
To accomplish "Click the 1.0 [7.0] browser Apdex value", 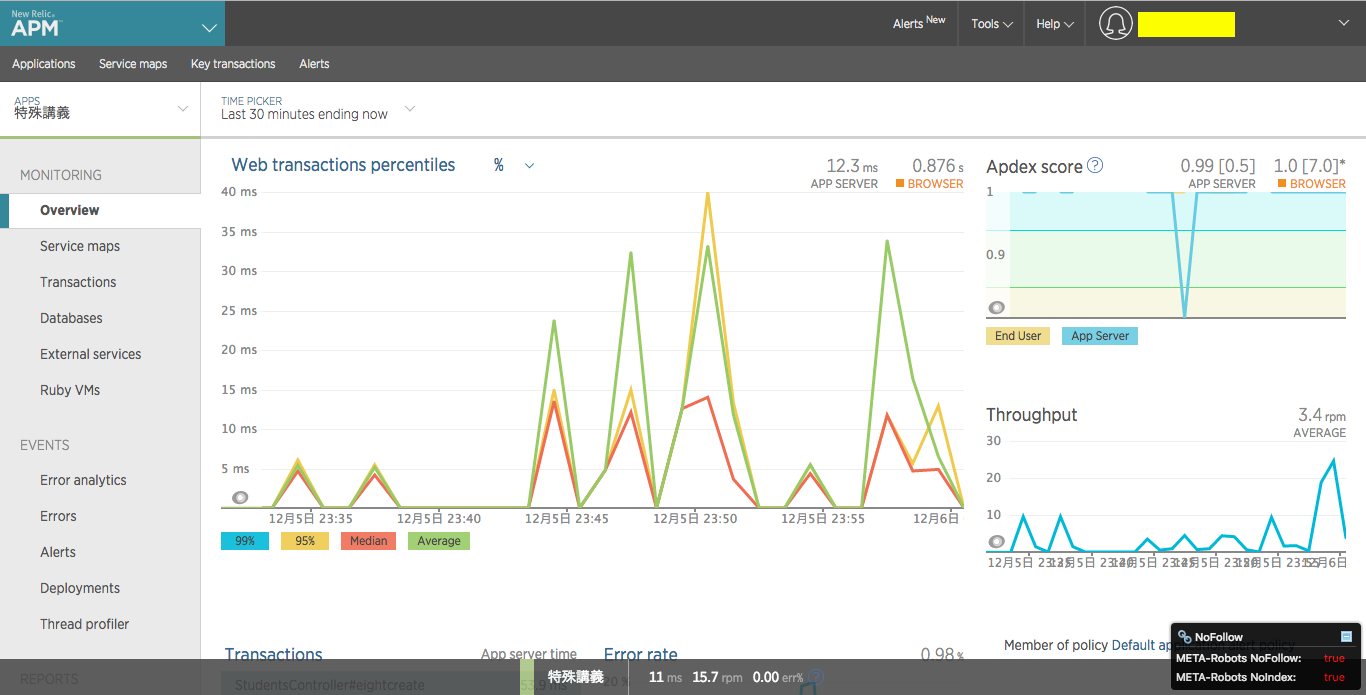I will click(1309, 166).
